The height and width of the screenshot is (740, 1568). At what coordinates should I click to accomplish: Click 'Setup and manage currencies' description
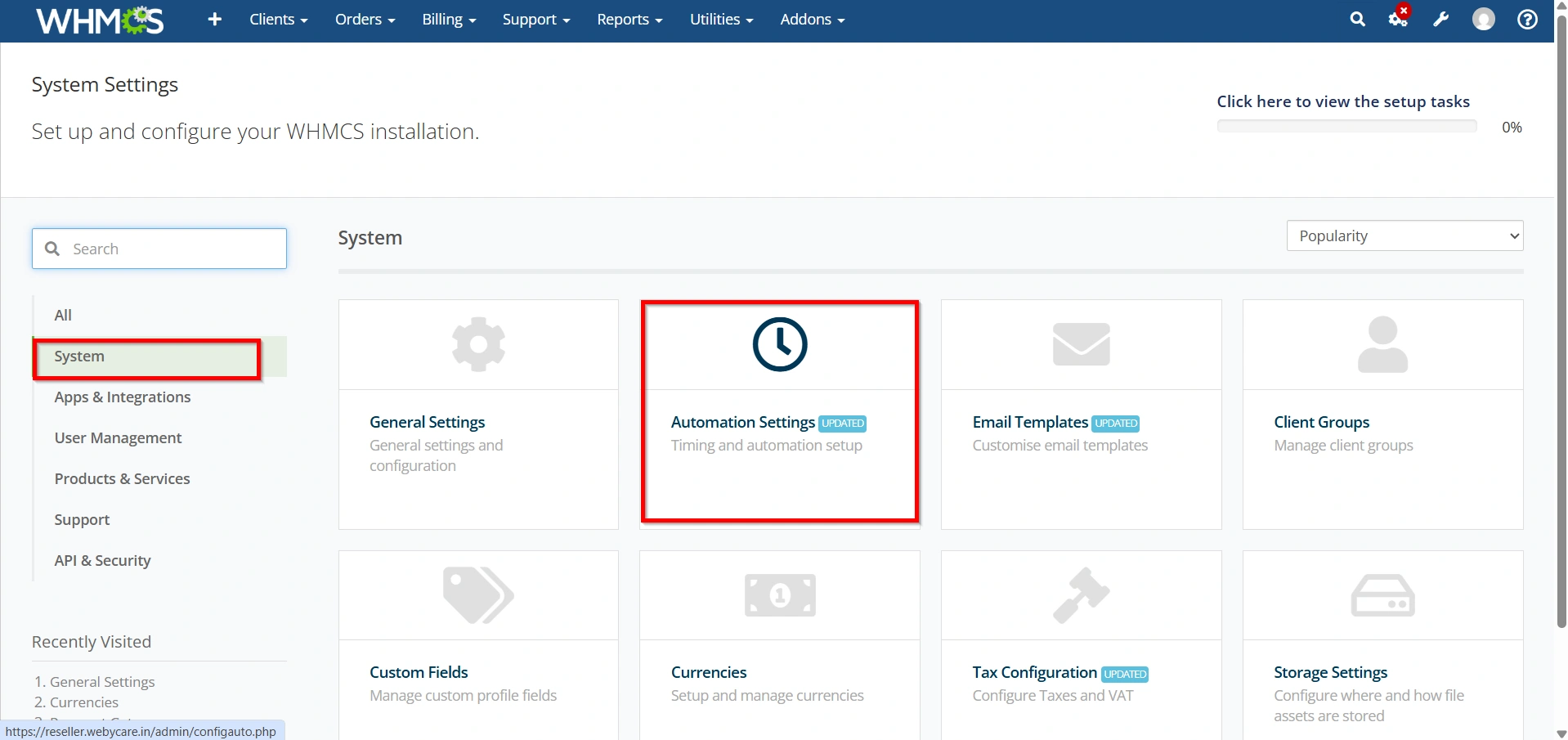point(767,696)
